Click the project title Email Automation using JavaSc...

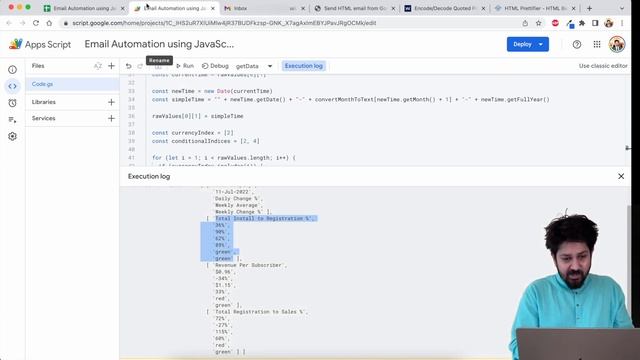pos(159,44)
